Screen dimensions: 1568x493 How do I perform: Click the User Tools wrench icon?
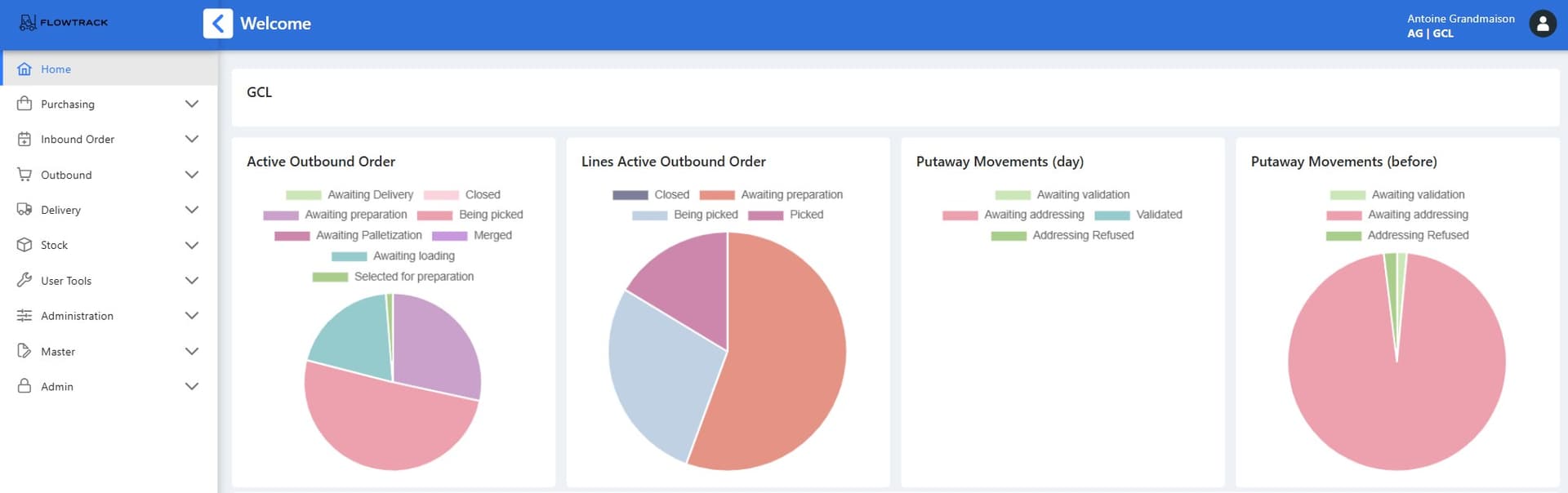[x=24, y=281]
